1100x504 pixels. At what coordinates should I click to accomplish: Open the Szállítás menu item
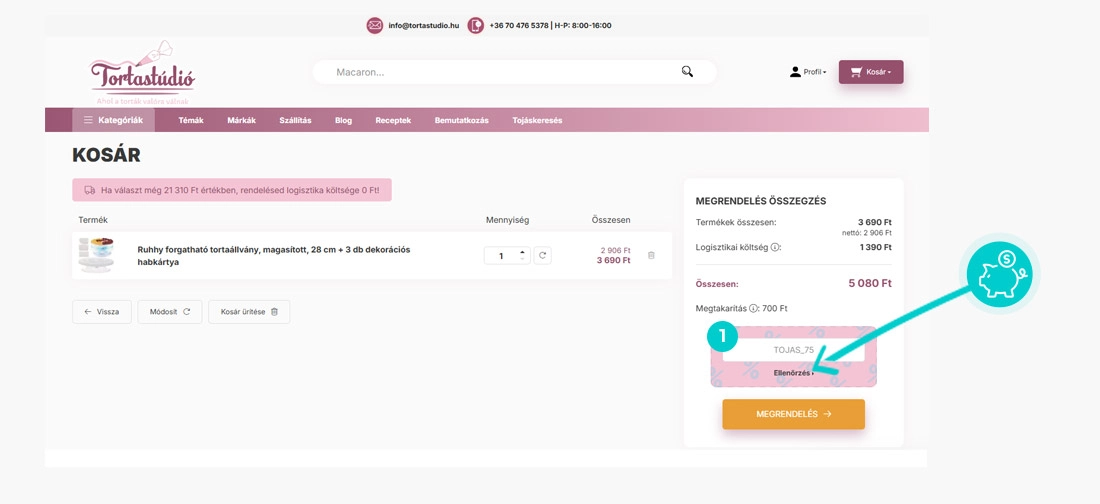pyautogui.click(x=295, y=120)
